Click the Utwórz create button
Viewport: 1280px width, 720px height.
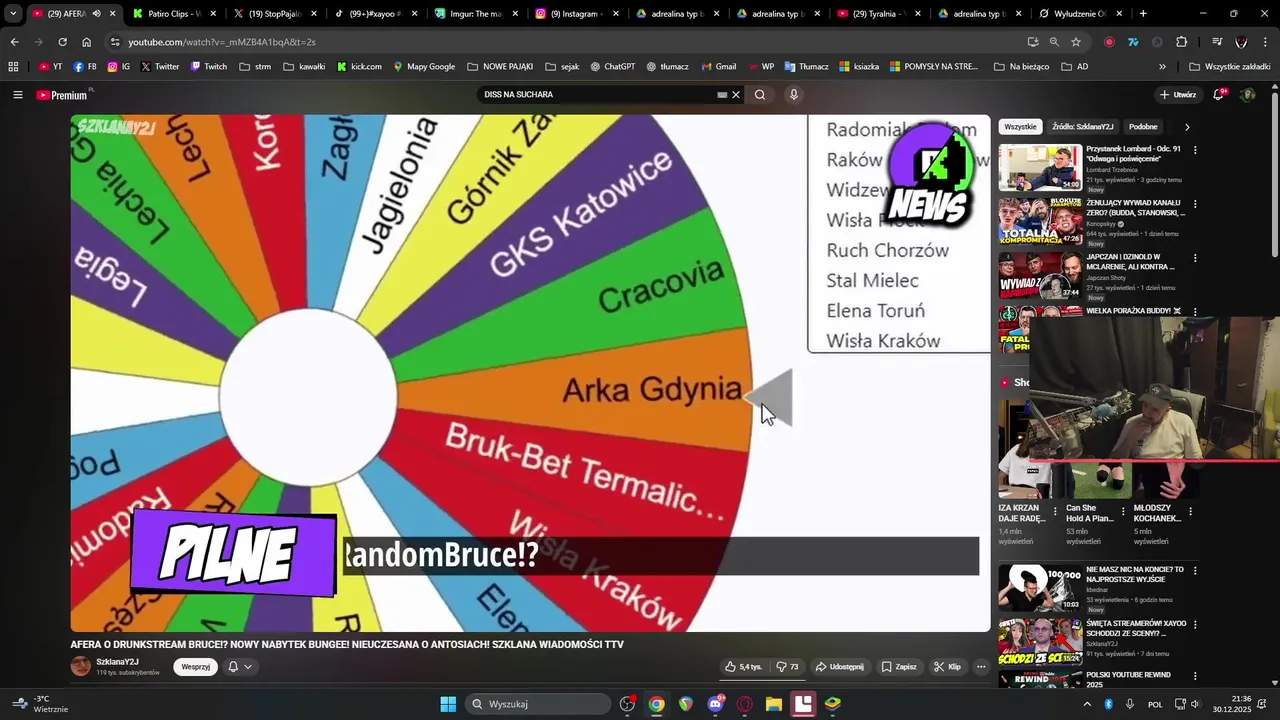(x=1178, y=95)
